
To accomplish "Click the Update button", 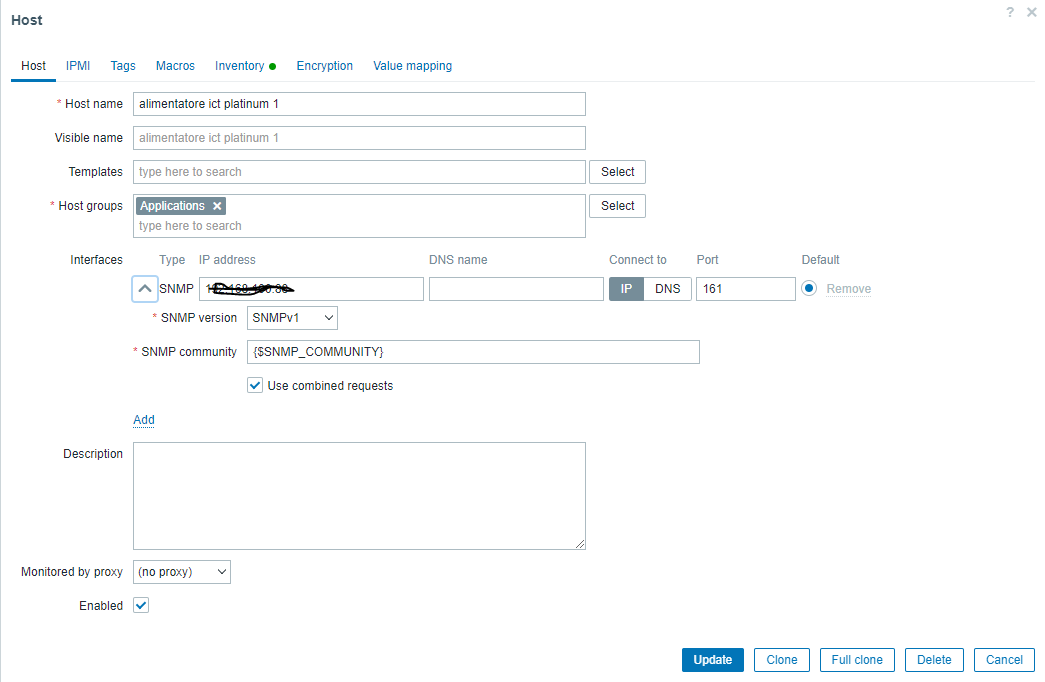I will point(712,660).
